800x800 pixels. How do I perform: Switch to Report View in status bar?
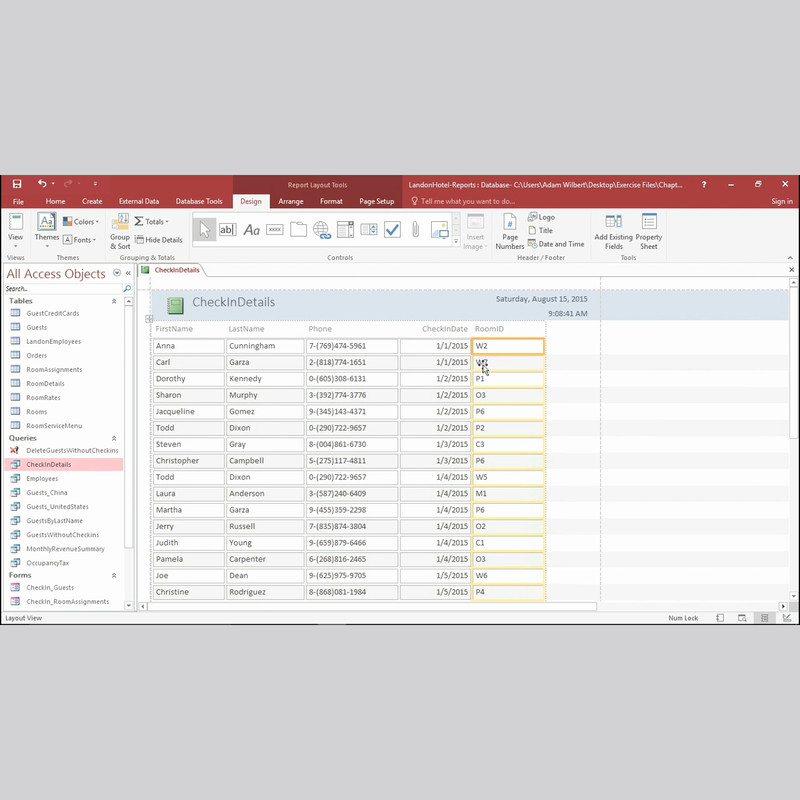click(x=720, y=618)
